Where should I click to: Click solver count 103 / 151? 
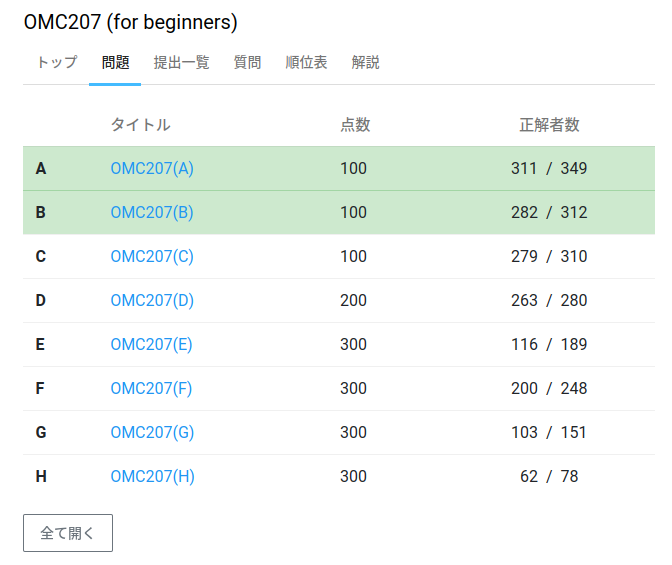pyautogui.click(x=549, y=433)
